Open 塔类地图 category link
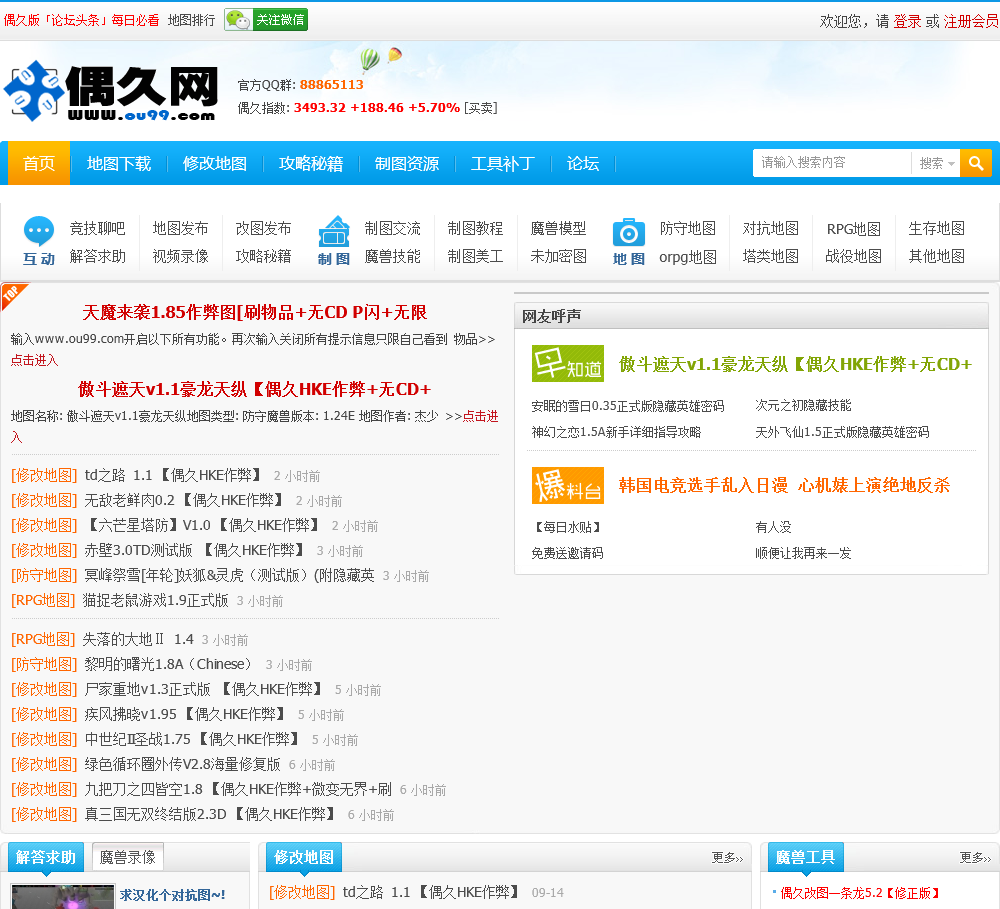Image resolution: width=1000 pixels, height=909 pixels. coord(770,256)
